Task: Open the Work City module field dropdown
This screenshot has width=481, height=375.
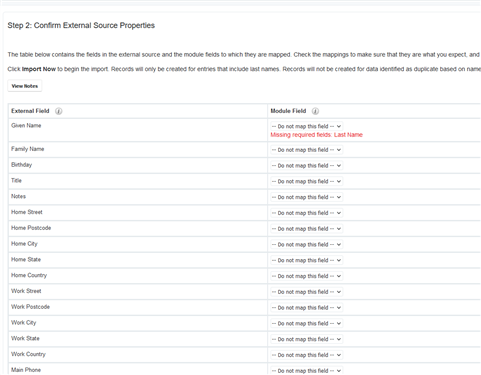Action: [306, 323]
